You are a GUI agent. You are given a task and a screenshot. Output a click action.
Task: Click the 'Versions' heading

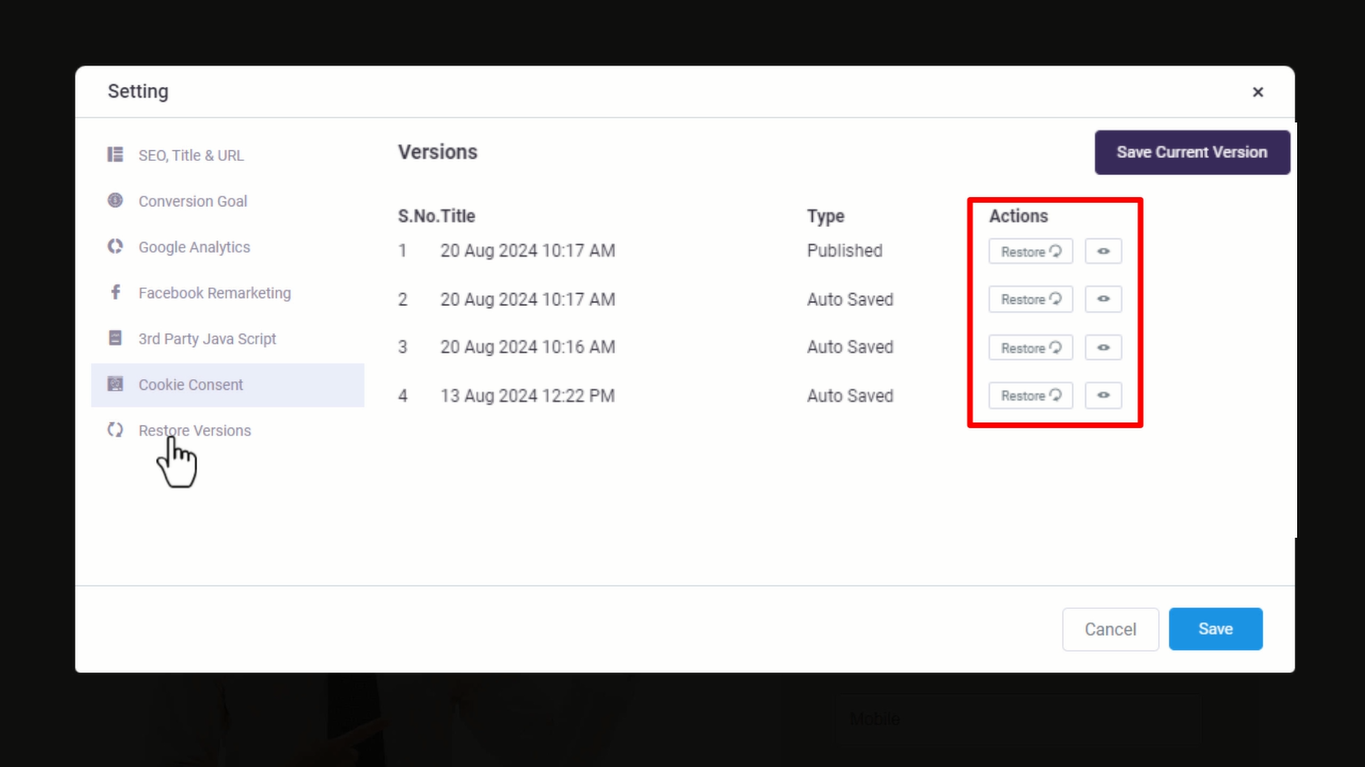coord(438,152)
